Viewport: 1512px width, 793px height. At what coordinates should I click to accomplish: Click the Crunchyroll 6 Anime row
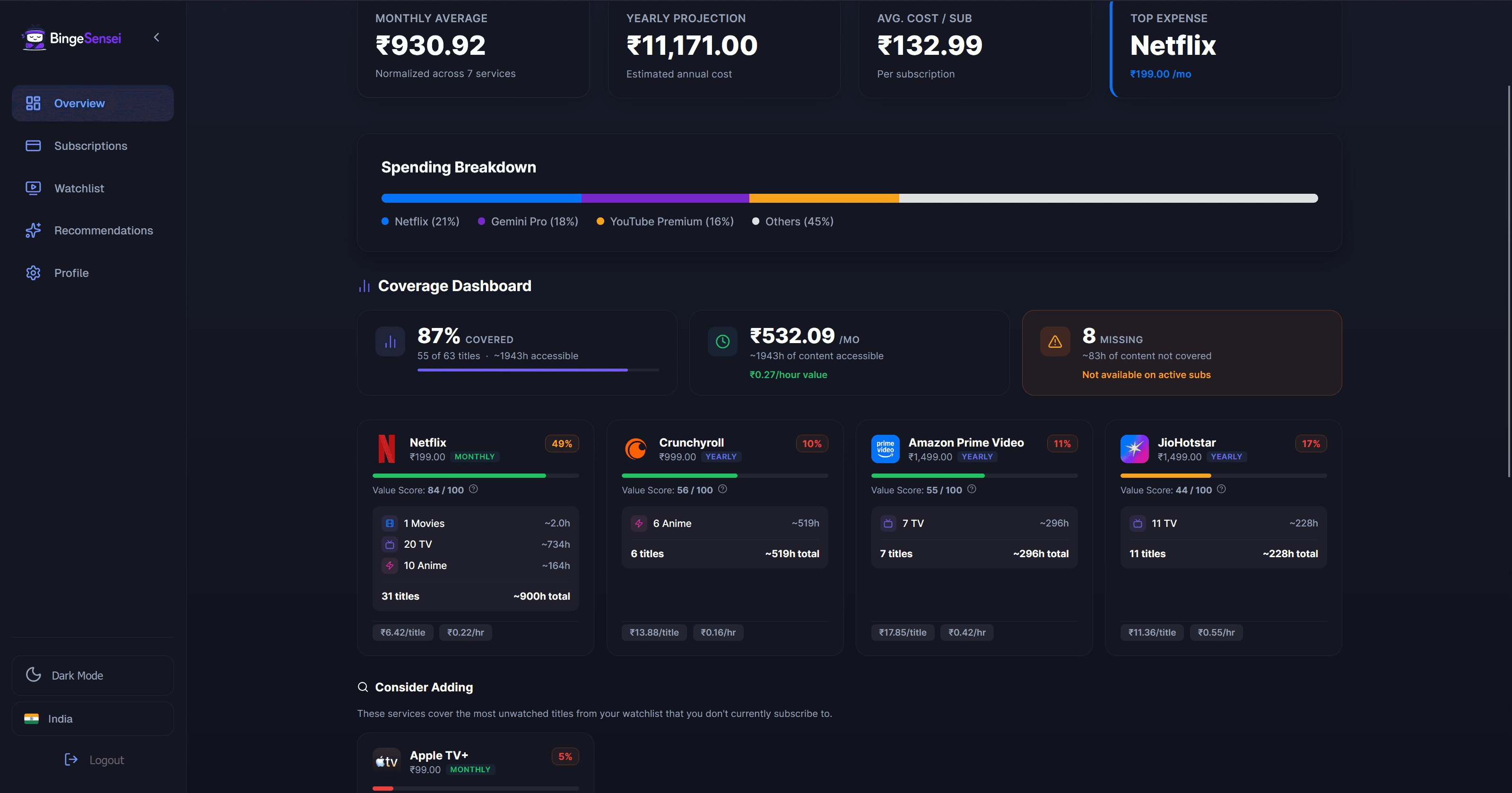725,523
